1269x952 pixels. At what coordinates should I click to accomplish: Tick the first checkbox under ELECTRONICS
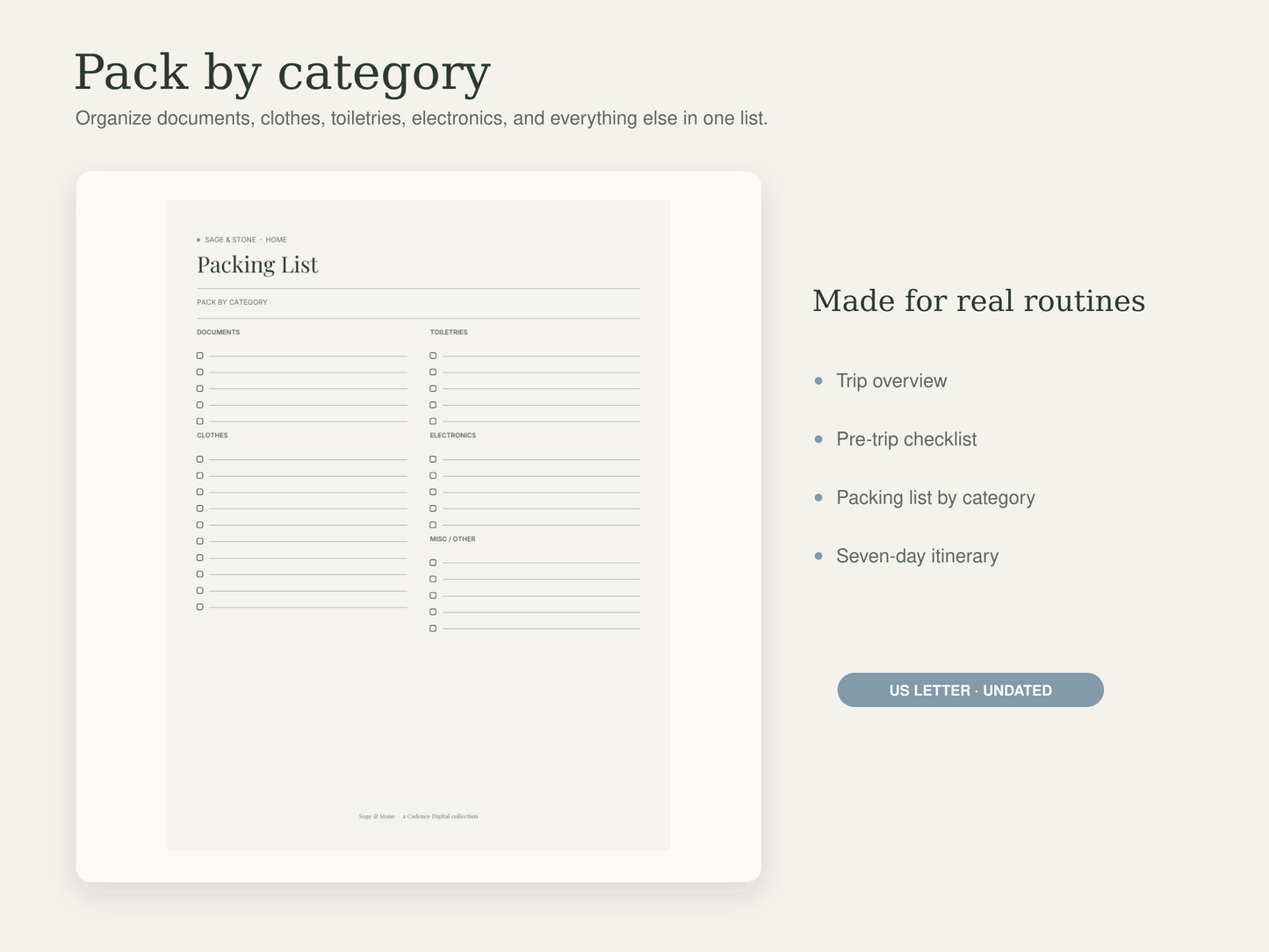(x=433, y=459)
